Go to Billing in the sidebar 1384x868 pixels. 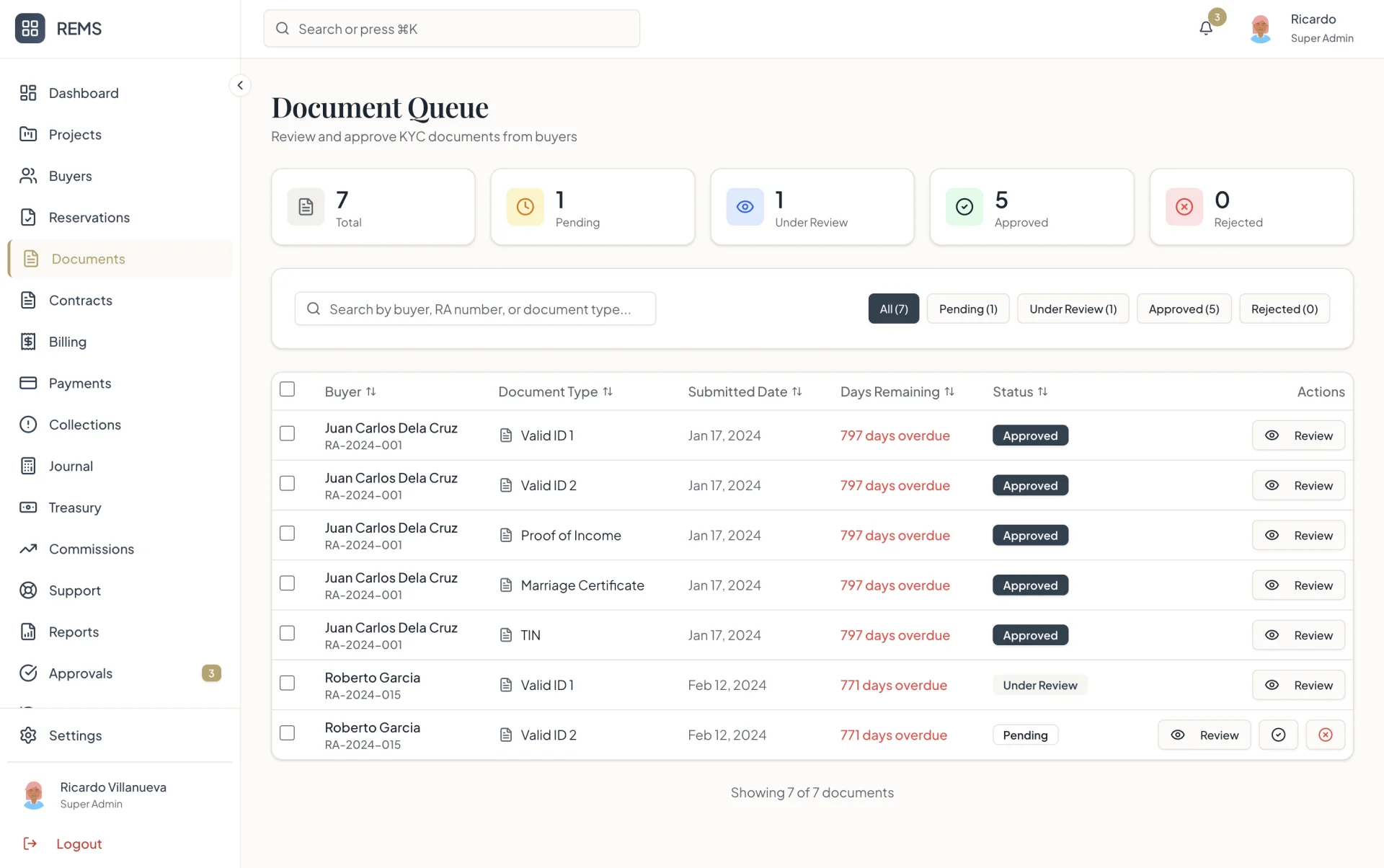coord(67,342)
